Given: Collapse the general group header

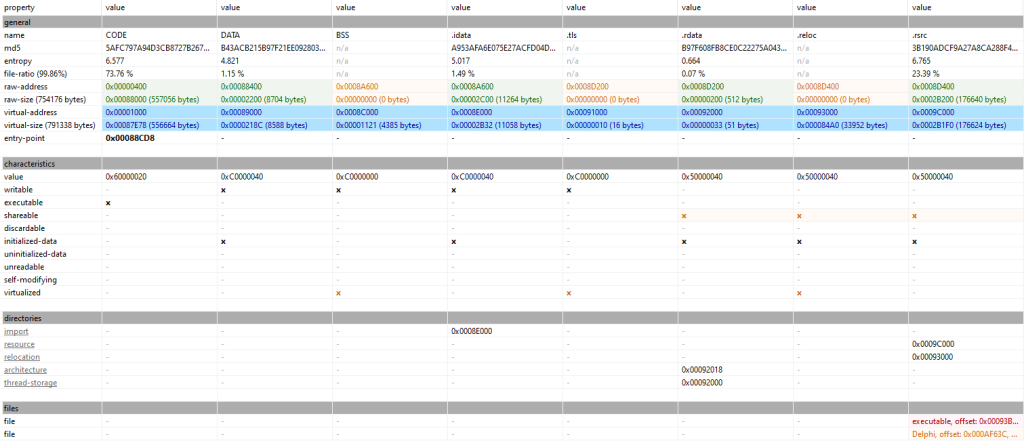Looking at the screenshot, I should [x=20, y=20].
